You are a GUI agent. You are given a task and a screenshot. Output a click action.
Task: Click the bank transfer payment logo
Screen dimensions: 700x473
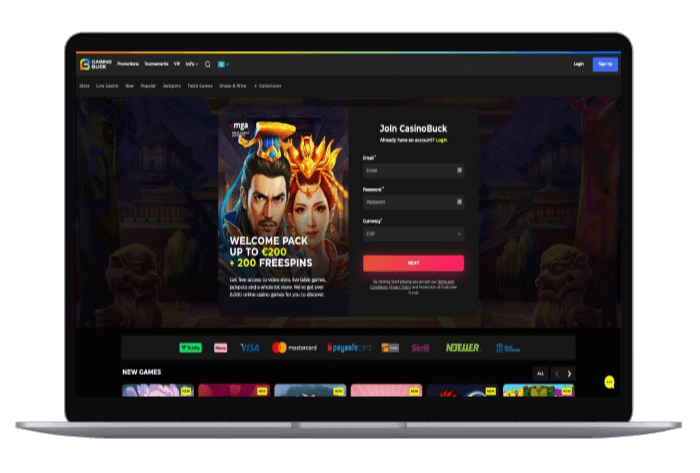(508, 348)
